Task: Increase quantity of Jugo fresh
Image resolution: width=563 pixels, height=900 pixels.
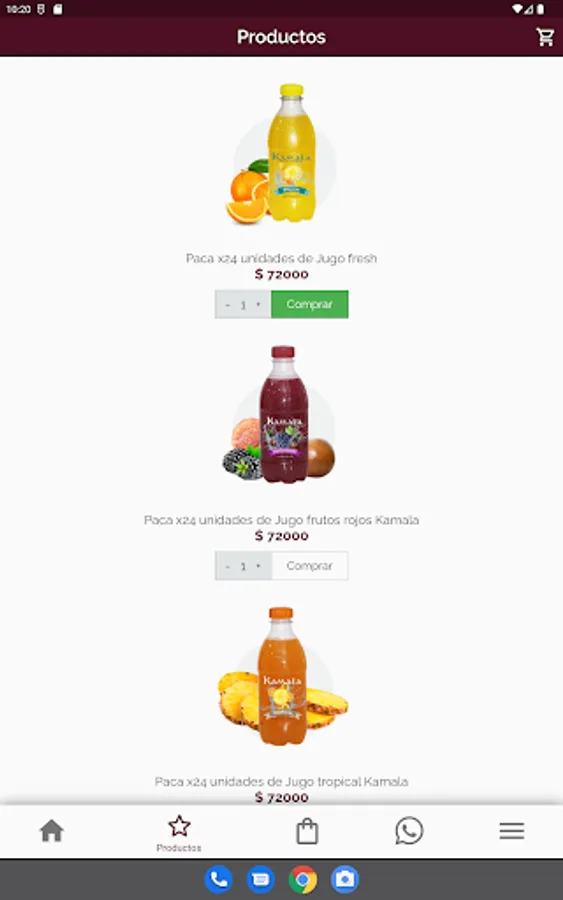Action: click(258, 304)
